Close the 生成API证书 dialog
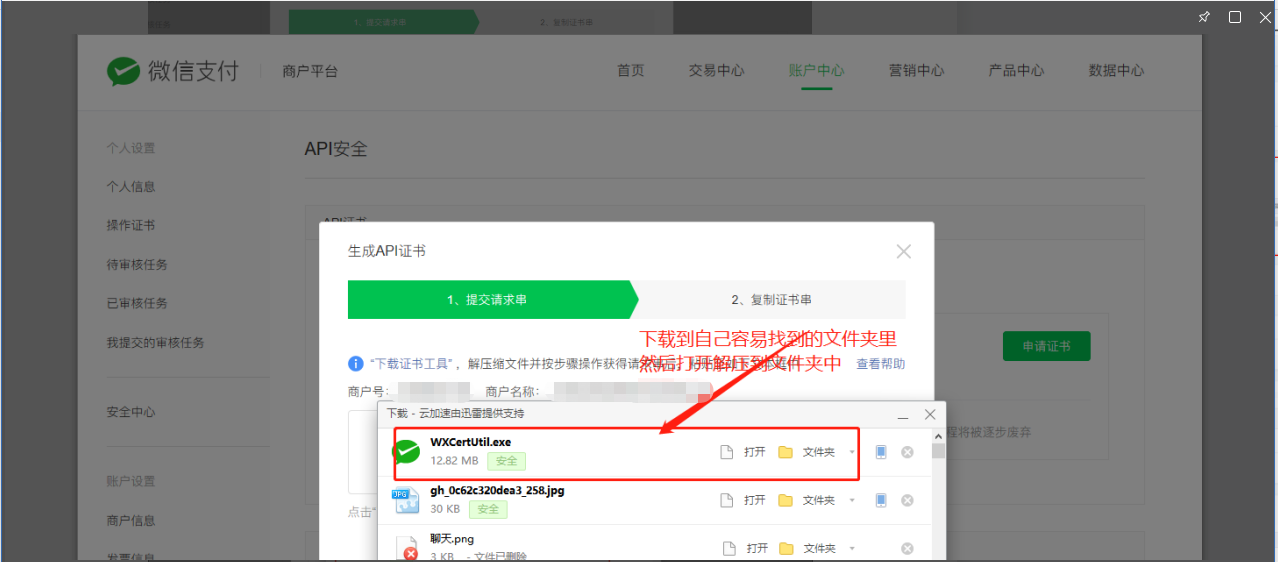This screenshot has width=1278, height=562. click(904, 251)
